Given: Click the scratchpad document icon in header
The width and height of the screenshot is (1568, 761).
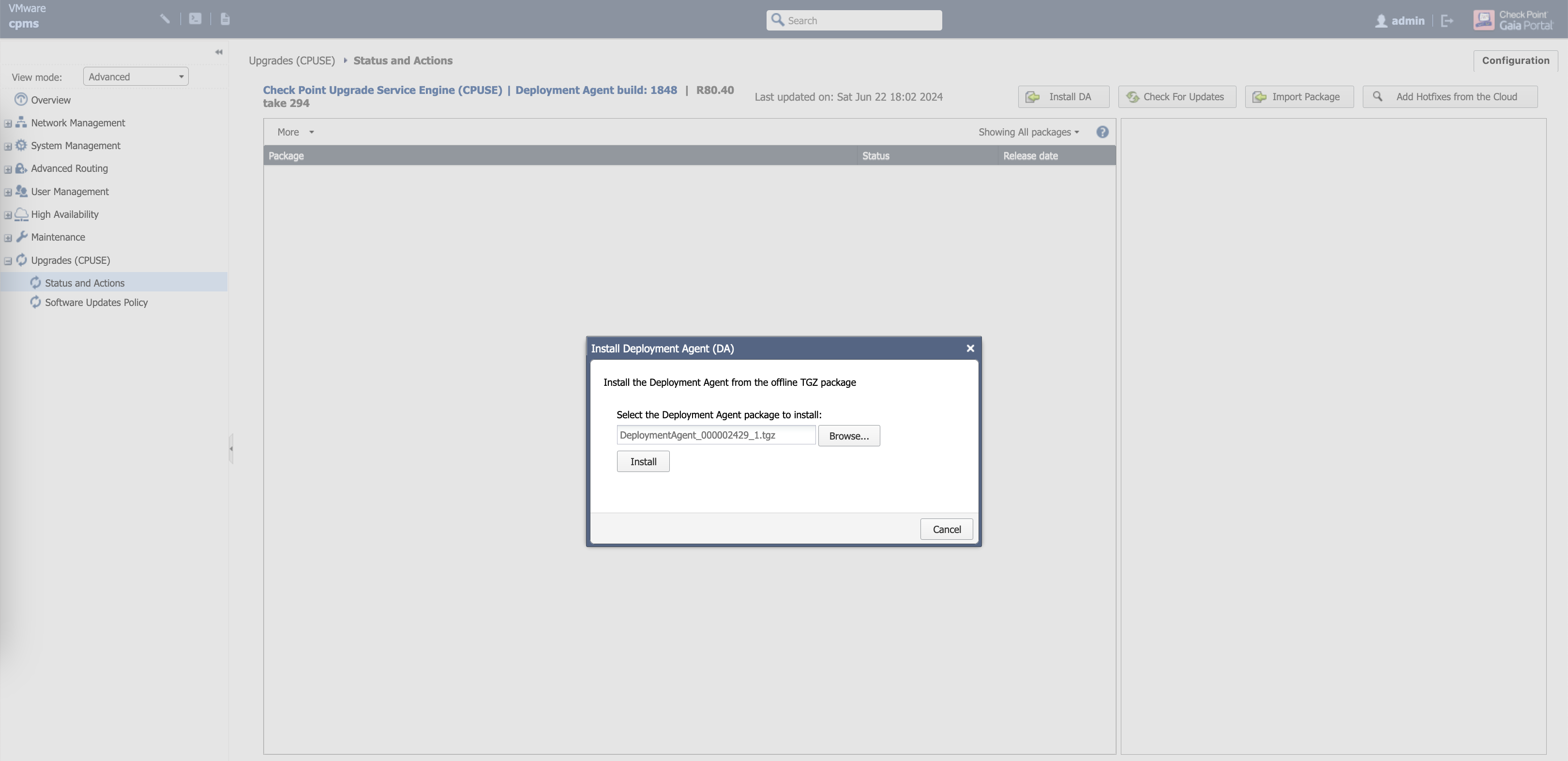Looking at the screenshot, I should click(225, 19).
